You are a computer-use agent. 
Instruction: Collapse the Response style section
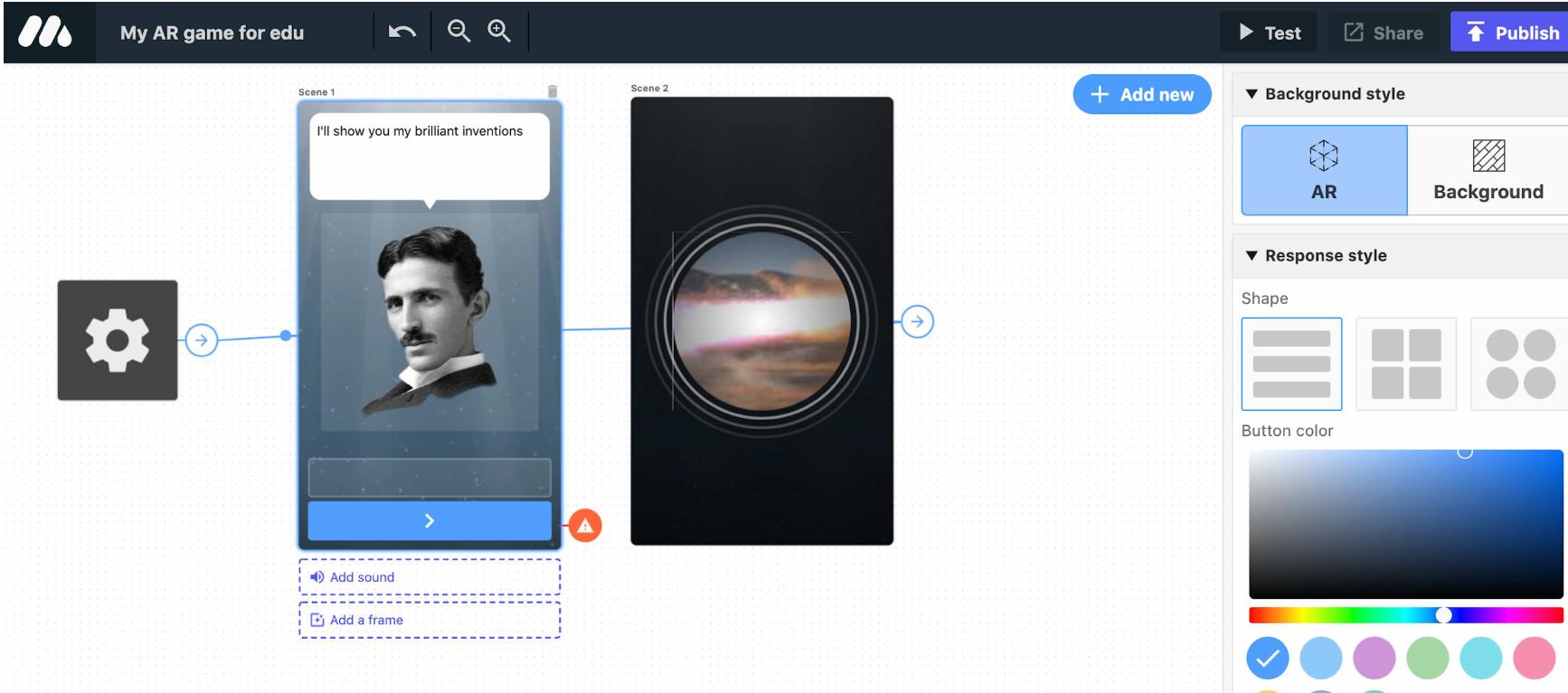[x=1252, y=256]
